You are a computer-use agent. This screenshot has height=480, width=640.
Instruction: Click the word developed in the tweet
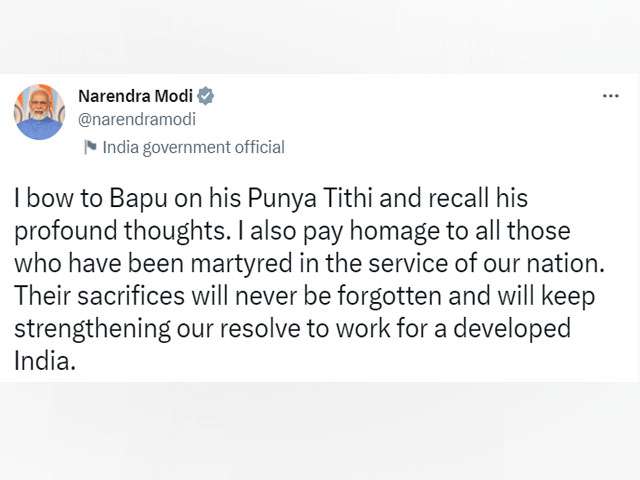pos(512,329)
